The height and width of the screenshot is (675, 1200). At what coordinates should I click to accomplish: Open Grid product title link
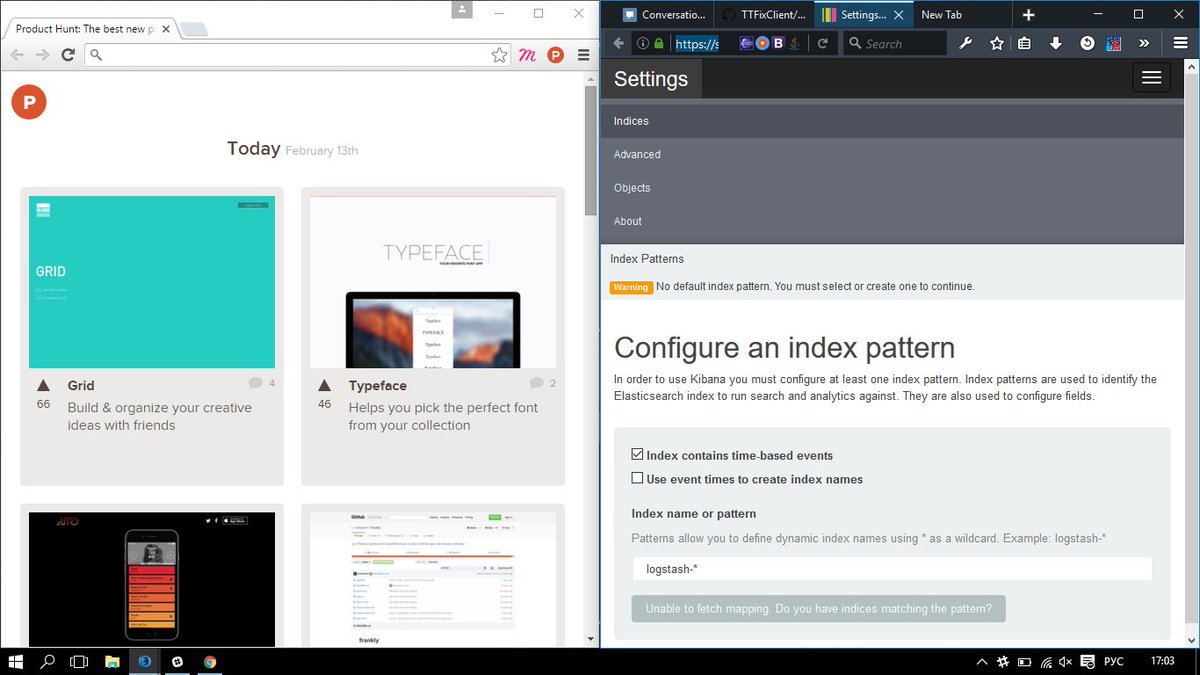(x=81, y=385)
